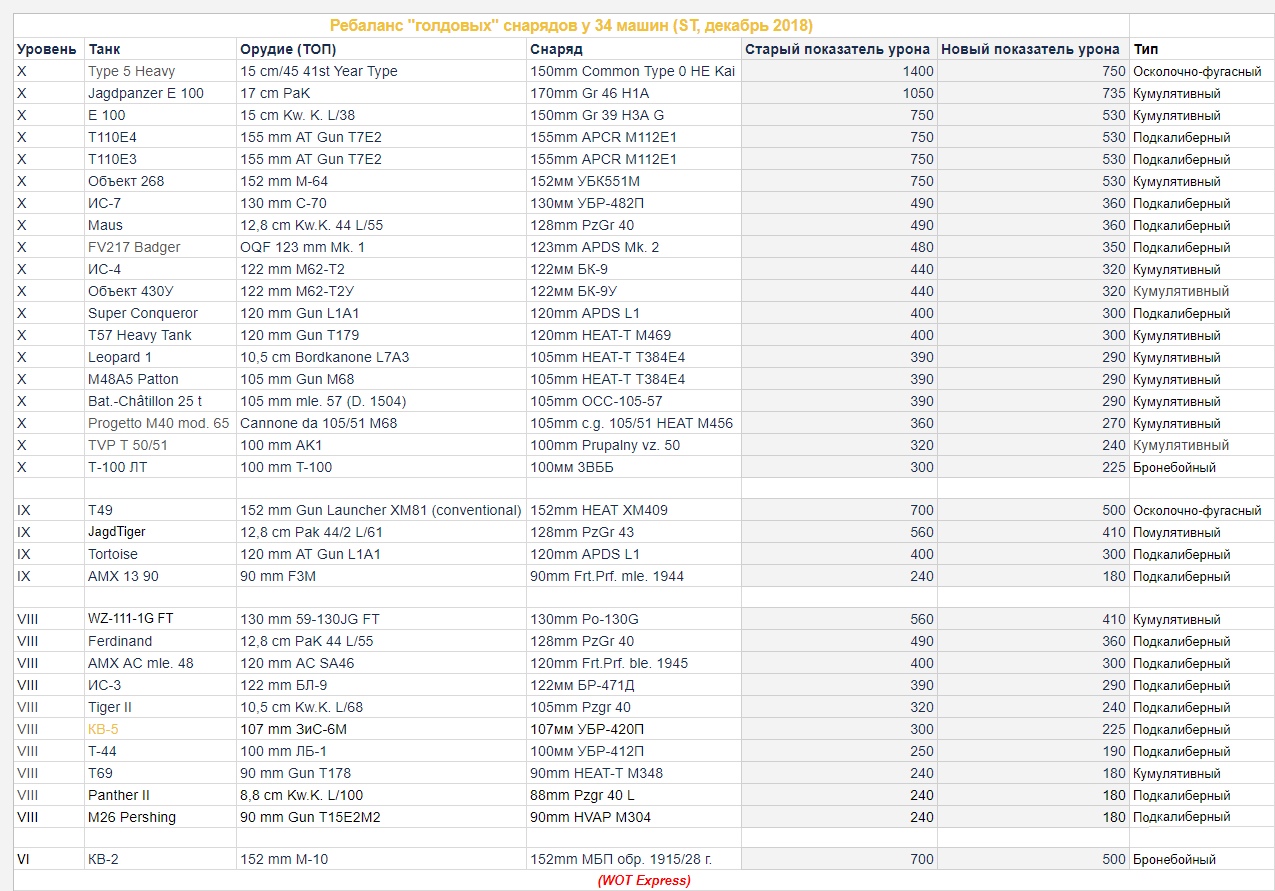Click the '150mm Common Type 0 HE Kai' cell
Viewport: 1275px width, 891px height.
point(632,71)
